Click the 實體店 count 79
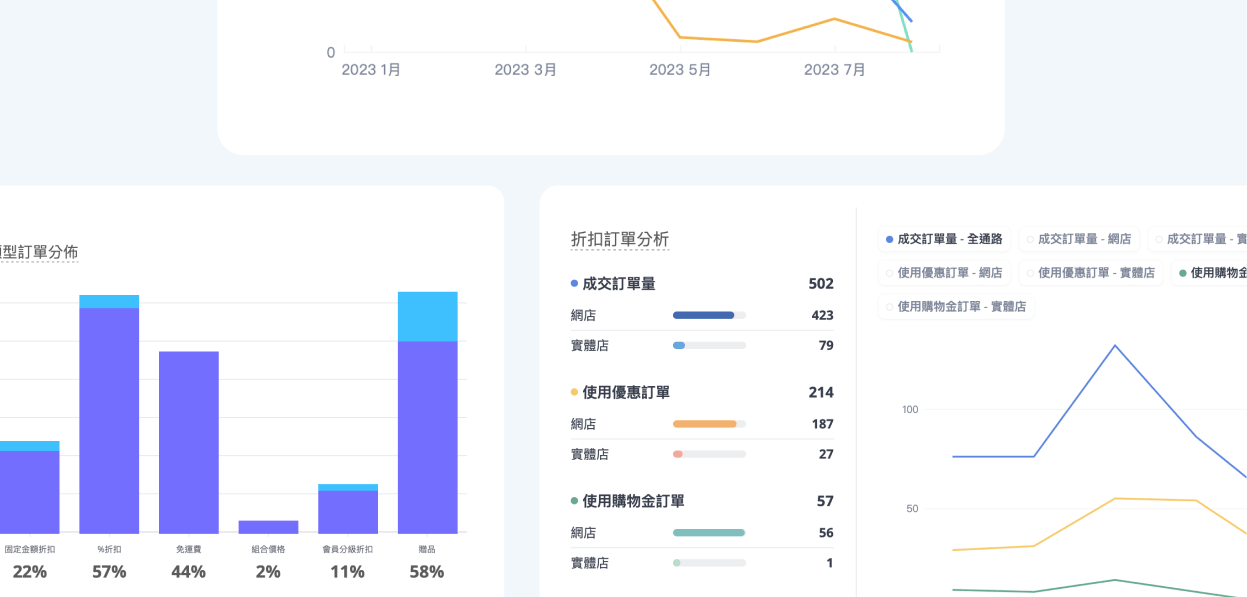Image resolution: width=1247 pixels, height=597 pixels. pos(826,345)
